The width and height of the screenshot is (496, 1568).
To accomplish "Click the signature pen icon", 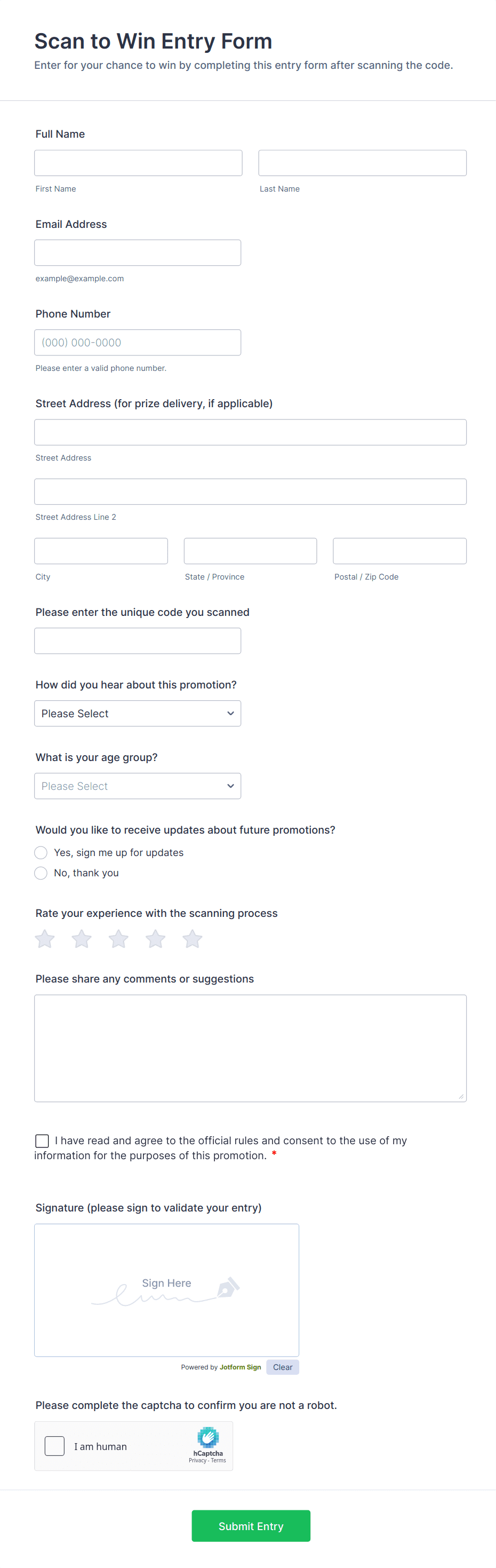I will [x=228, y=1287].
